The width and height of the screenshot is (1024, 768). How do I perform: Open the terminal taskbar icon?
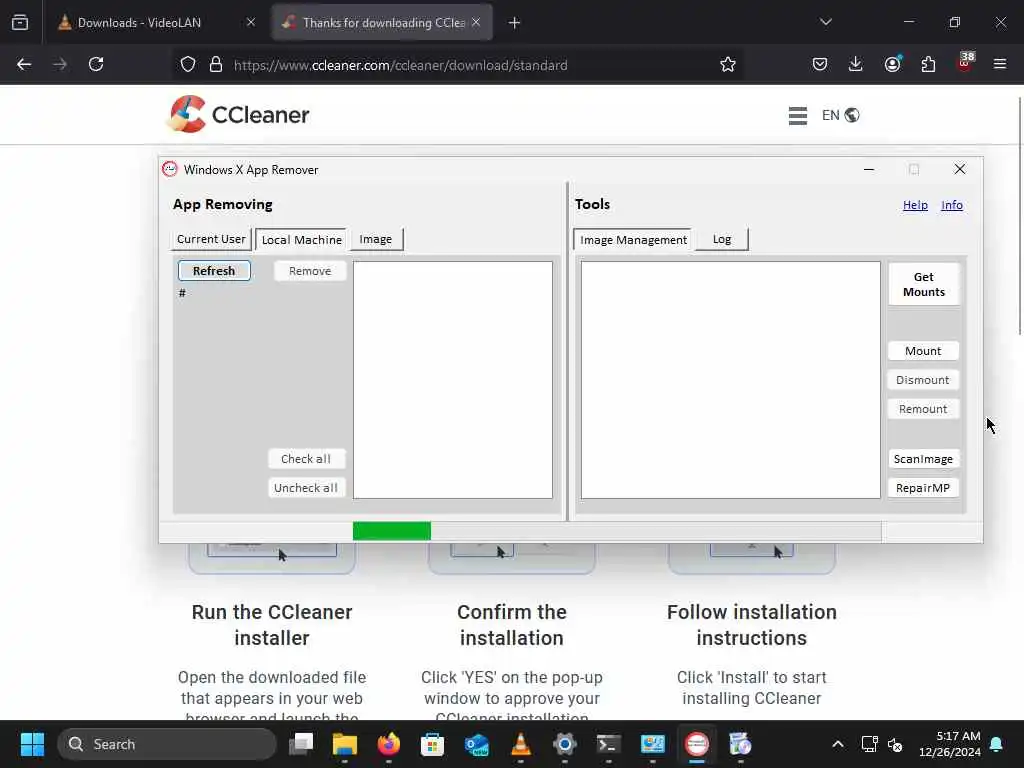[609, 744]
